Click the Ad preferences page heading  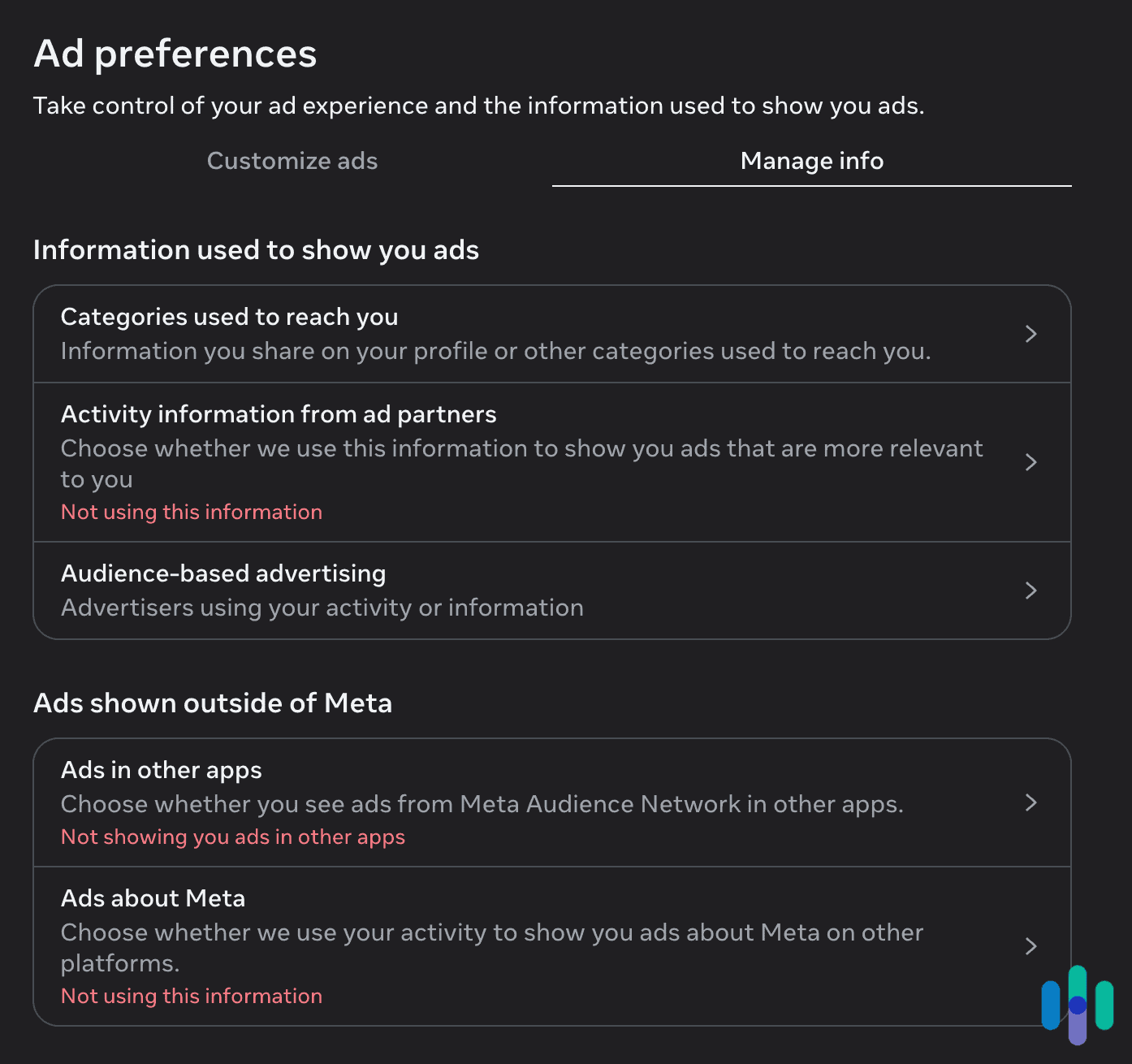tap(175, 53)
